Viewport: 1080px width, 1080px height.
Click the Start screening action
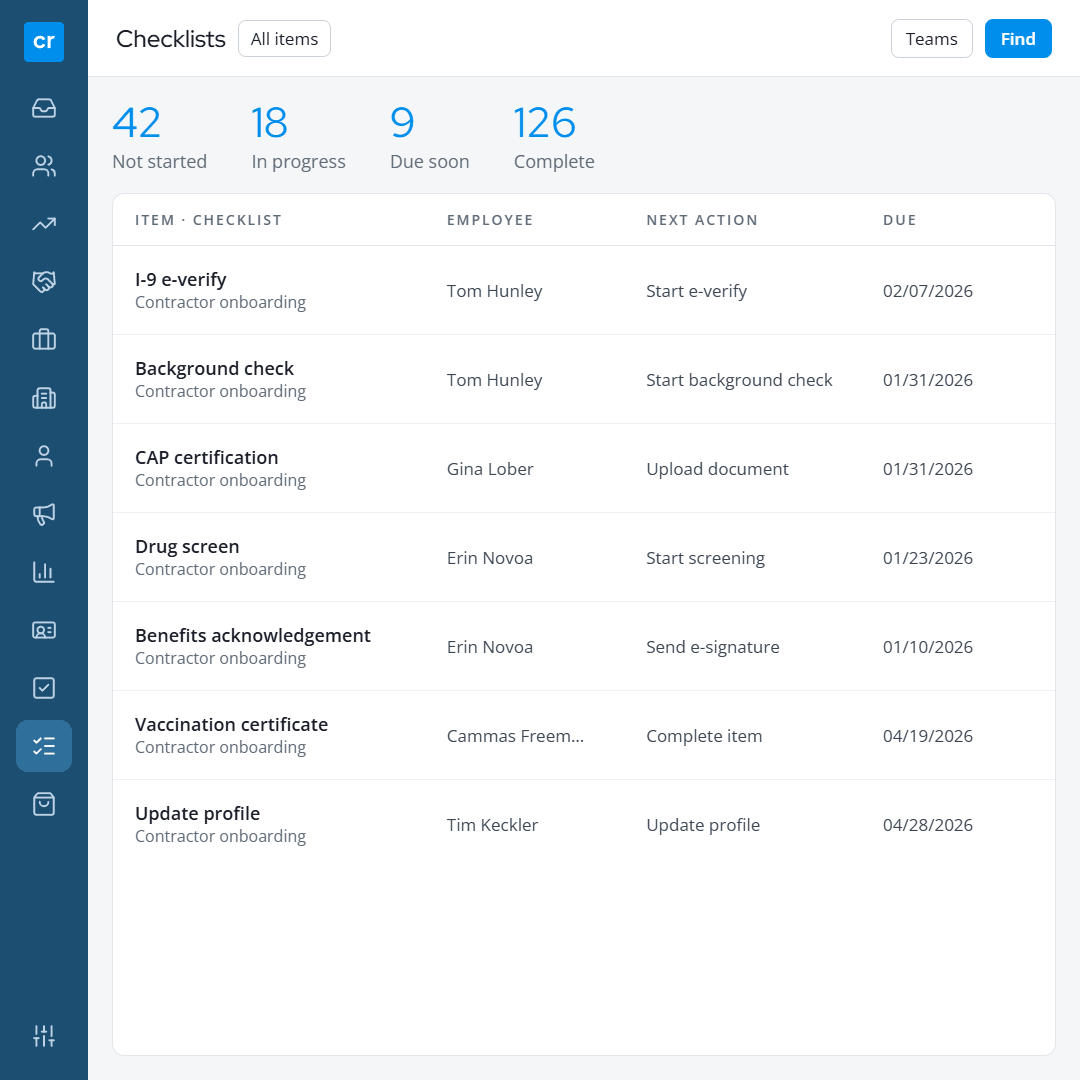705,558
